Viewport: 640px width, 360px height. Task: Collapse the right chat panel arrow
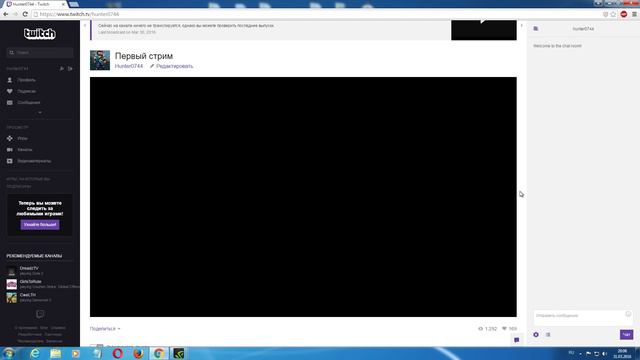[x=522, y=26]
